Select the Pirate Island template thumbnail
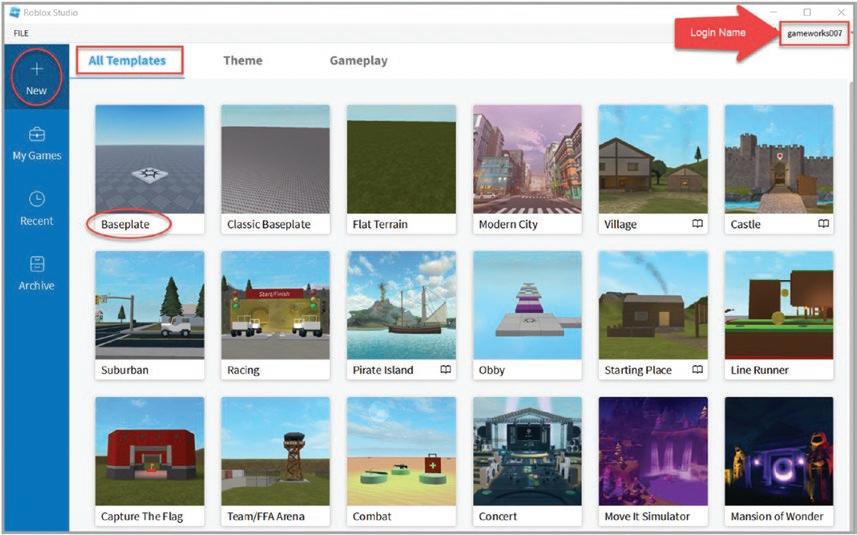 401,305
